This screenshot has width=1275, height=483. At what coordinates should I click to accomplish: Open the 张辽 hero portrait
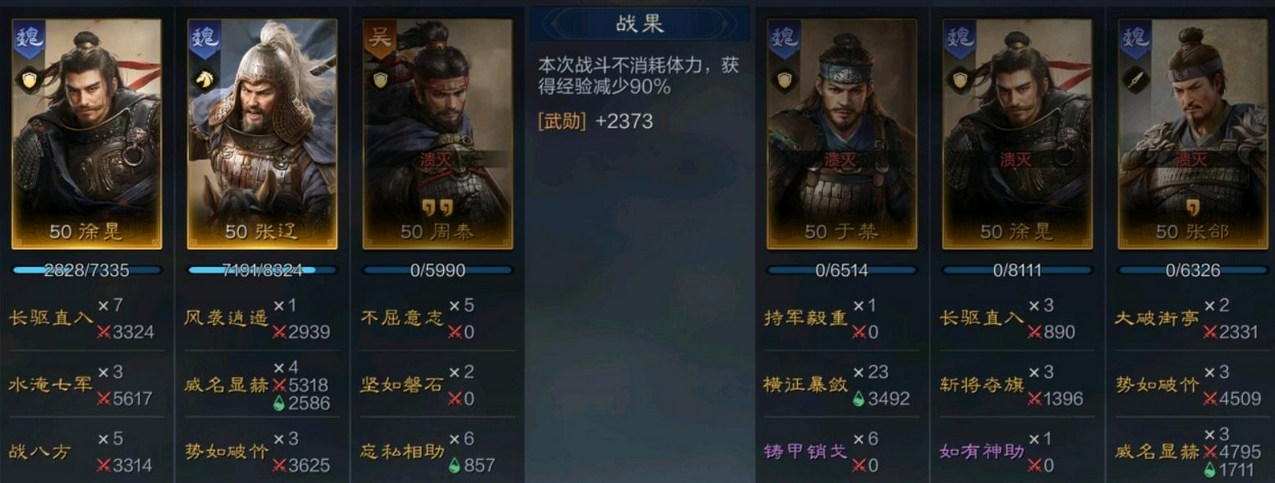tap(262, 134)
